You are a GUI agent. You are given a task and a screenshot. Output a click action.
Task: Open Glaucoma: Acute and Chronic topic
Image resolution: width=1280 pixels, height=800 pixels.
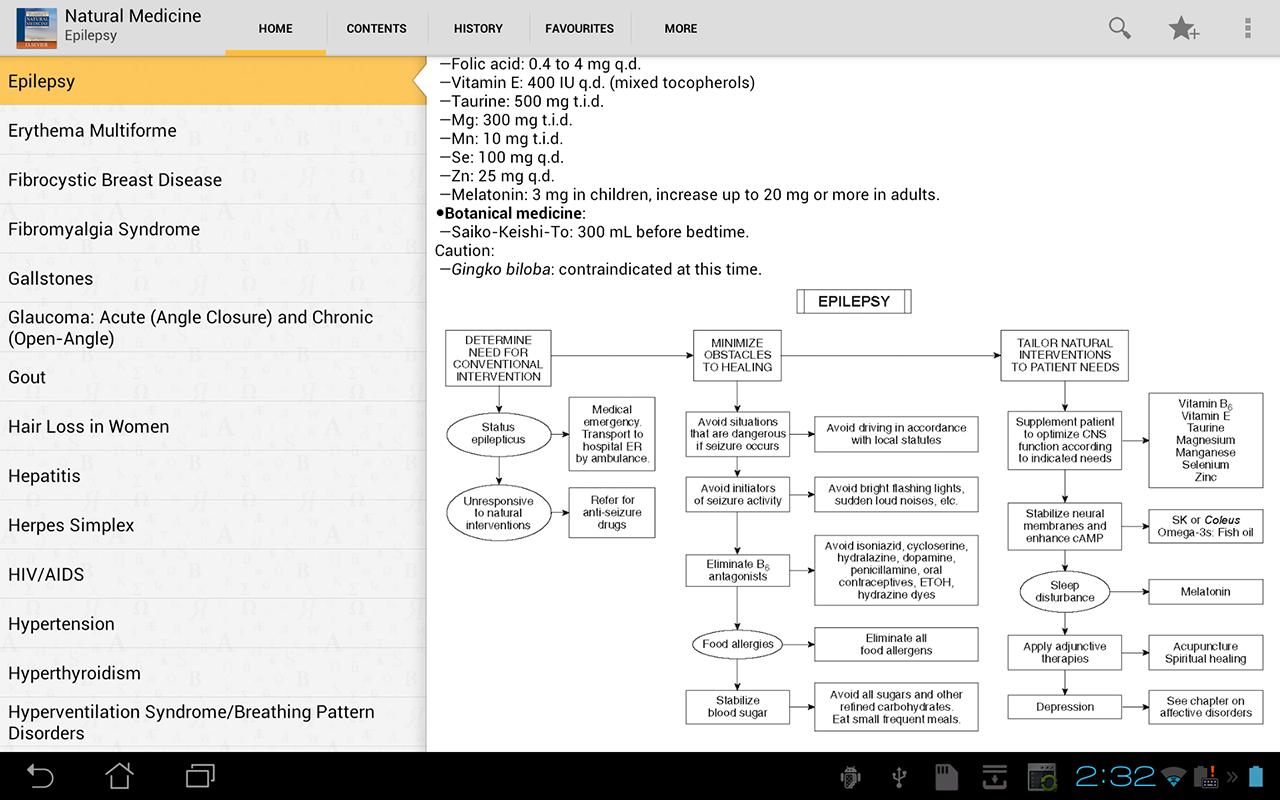pyautogui.click(x=213, y=327)
